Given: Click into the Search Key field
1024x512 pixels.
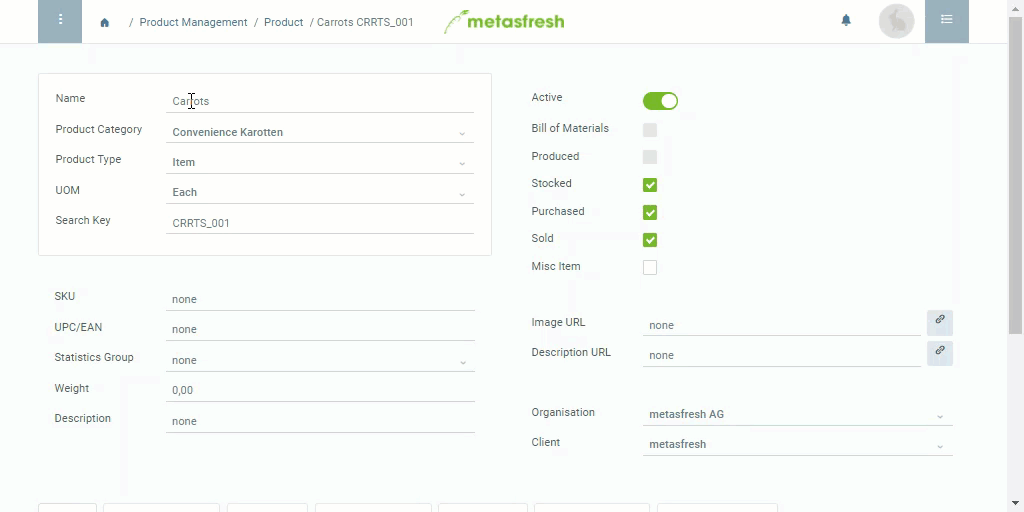Looking at the screenshot, I should (320, 223).
